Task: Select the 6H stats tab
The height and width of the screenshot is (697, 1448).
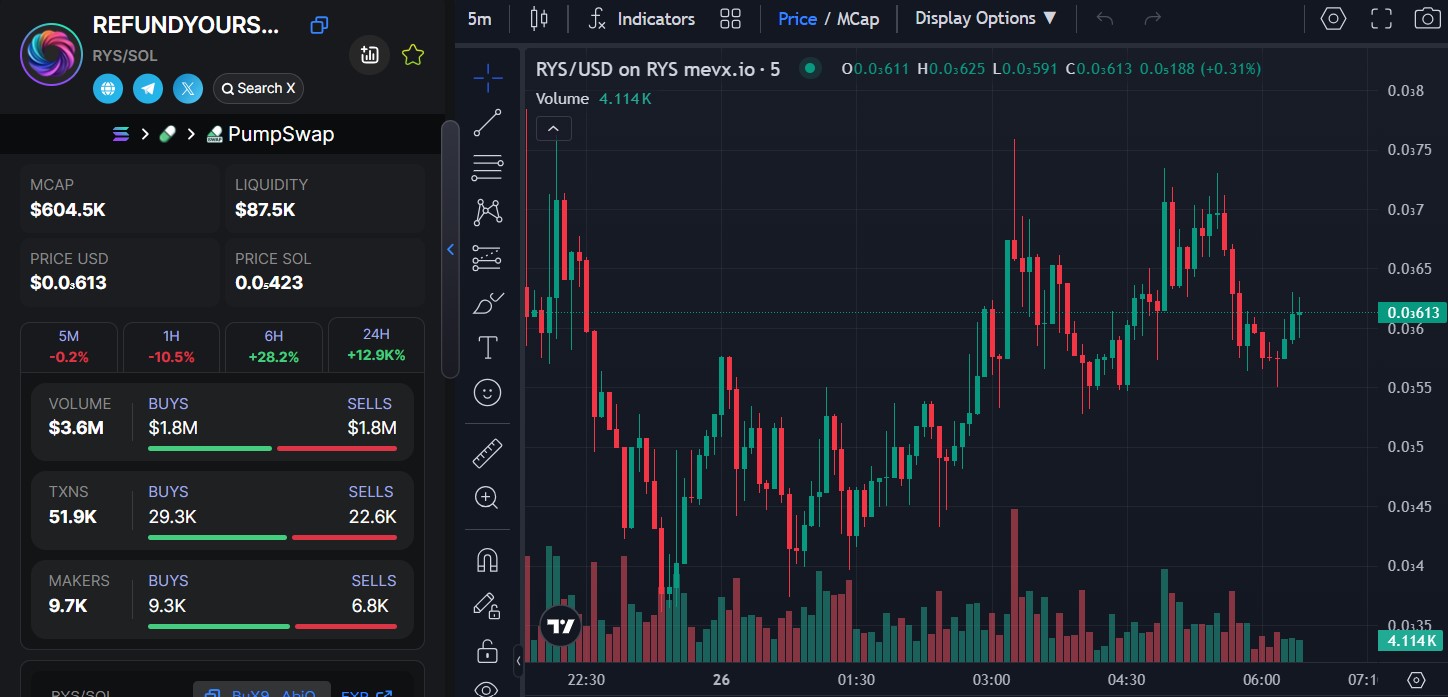Action: (x=273, y=346)
